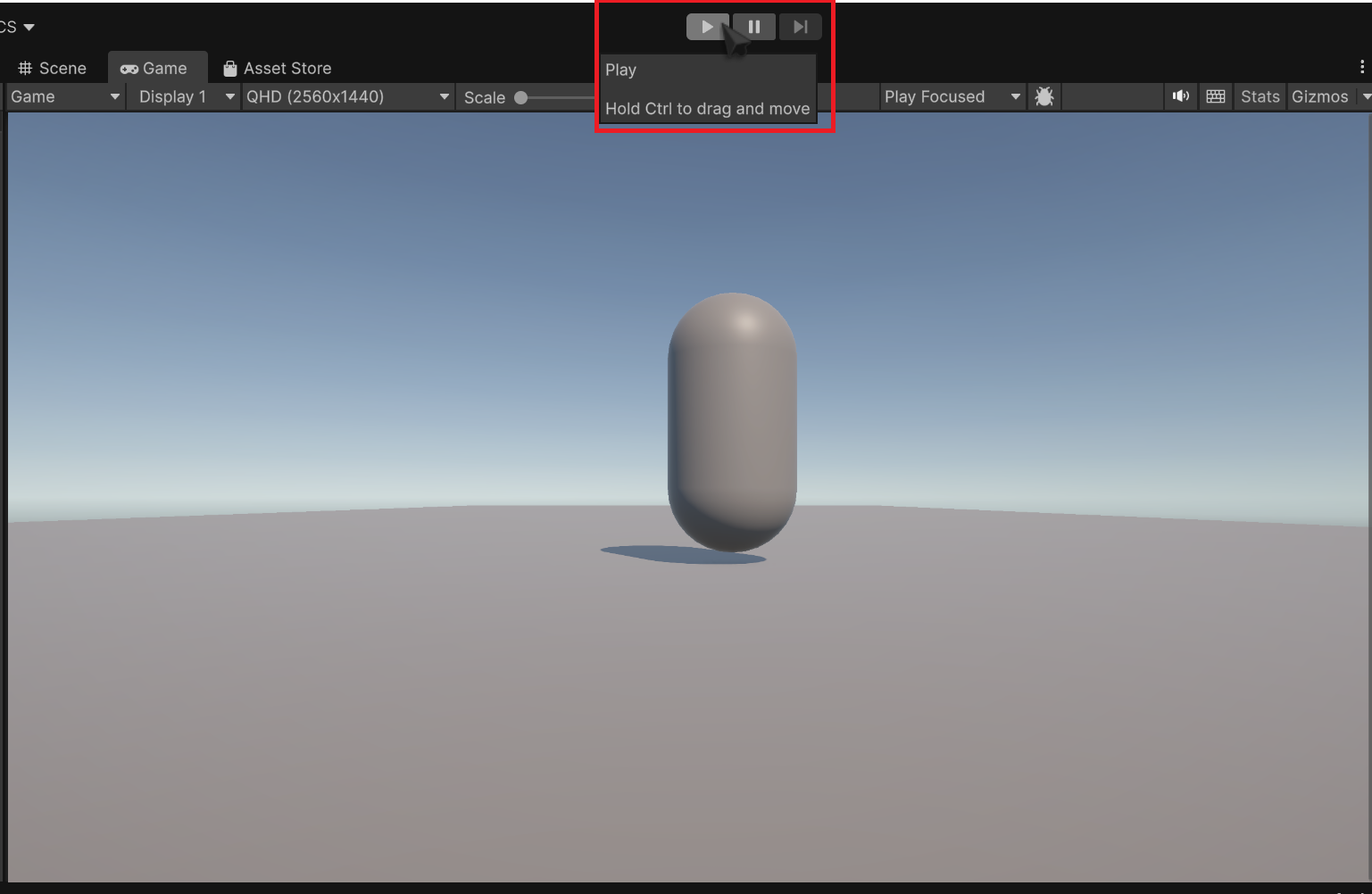Expand the Gizmos dropdown arrow
The image size is (1372, 894).
pyautogui.click(x=1365, y=96)
